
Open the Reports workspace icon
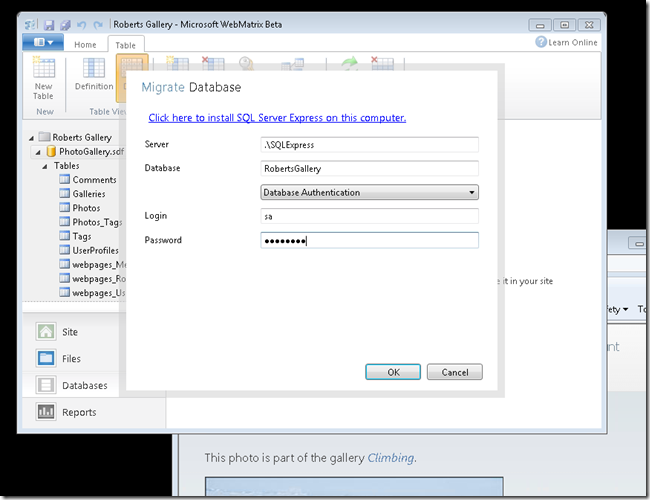click(46, 412)
